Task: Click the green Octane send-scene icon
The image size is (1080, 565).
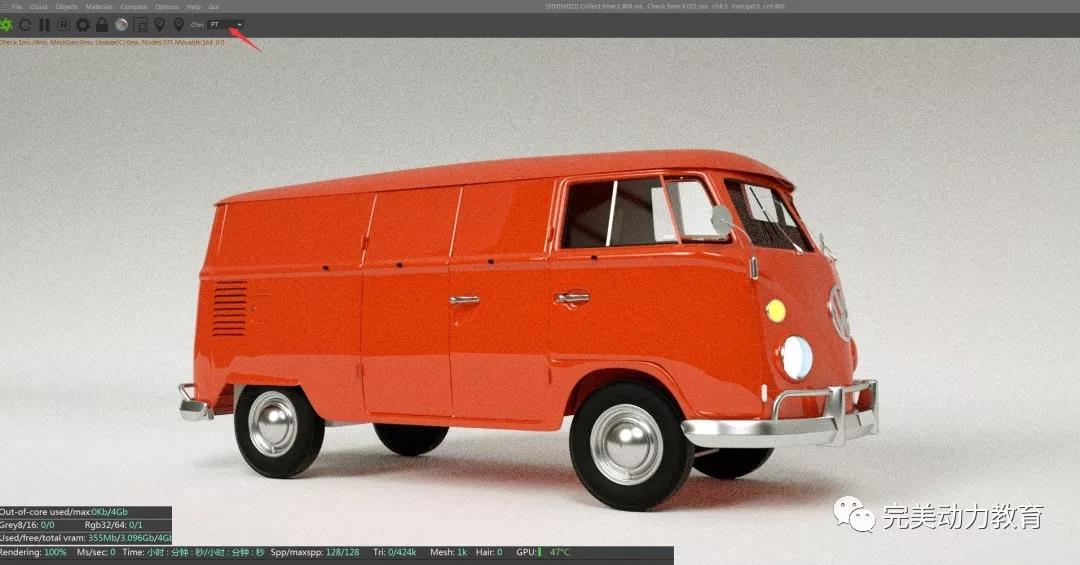Action: (x=6, y=25)
